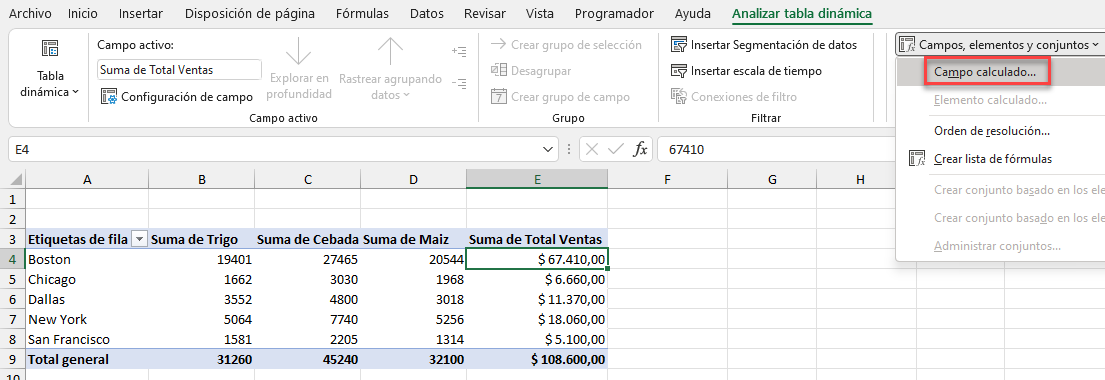
Task: Click the confirm entry checkmark icon
Action: 616,149
